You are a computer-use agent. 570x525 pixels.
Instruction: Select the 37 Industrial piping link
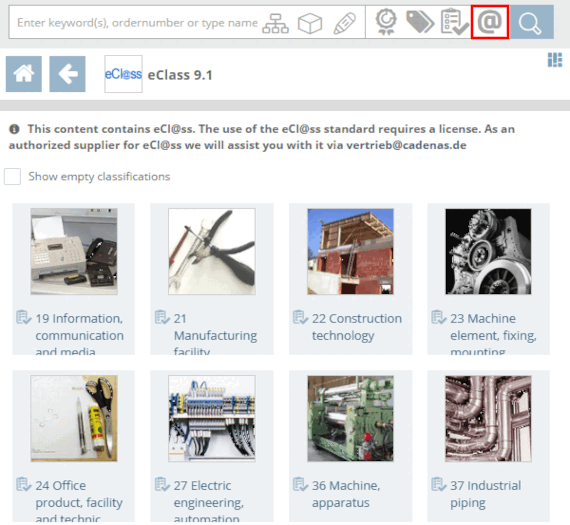[x=485, y=494]
